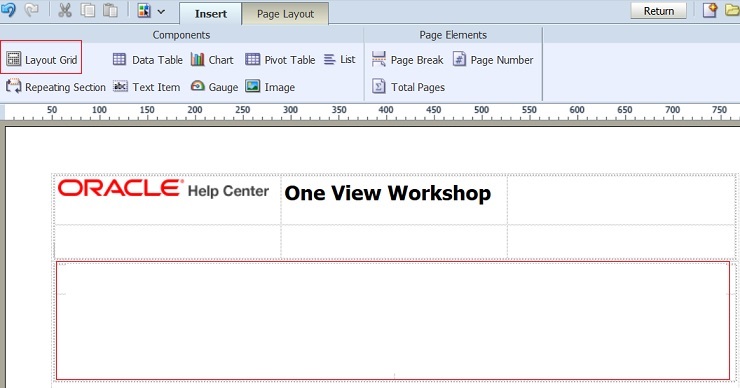
Task: Switch to the Page Layout tab
Action: click(285, 14)
